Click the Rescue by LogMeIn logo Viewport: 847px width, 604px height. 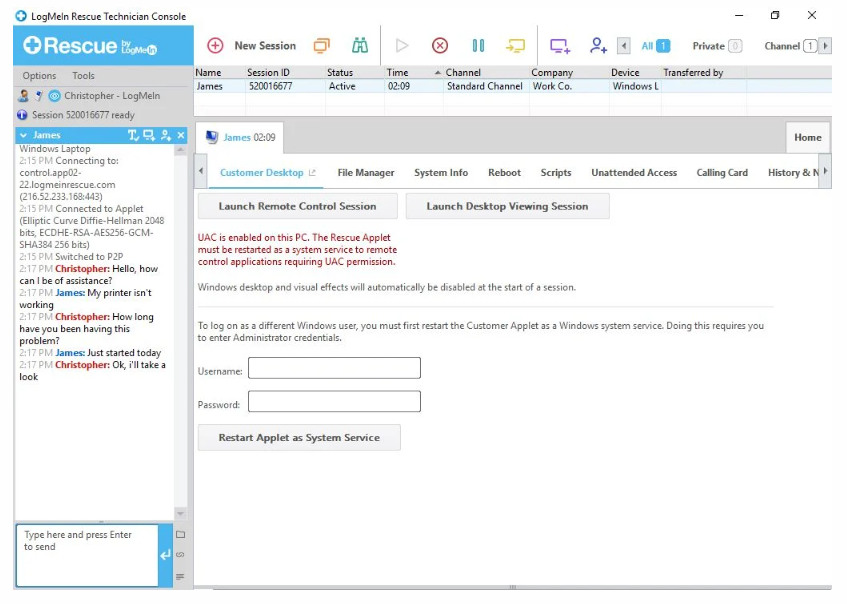90,46
